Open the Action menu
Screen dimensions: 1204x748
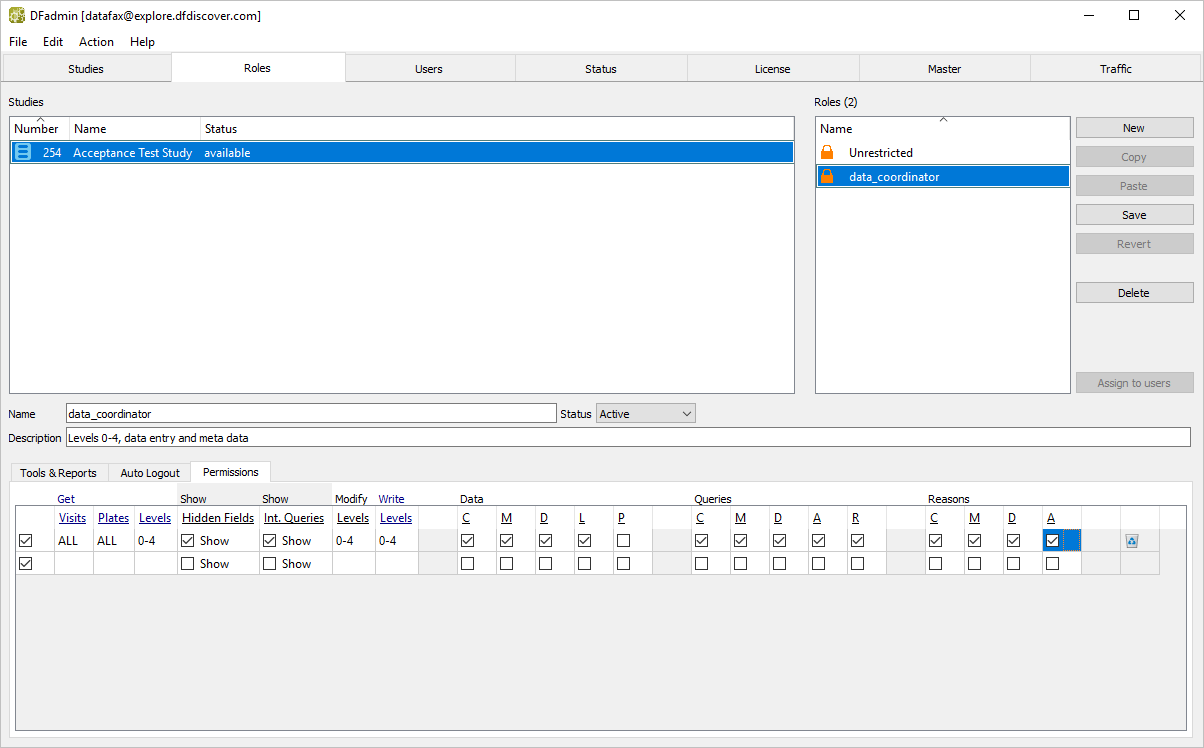96,42
